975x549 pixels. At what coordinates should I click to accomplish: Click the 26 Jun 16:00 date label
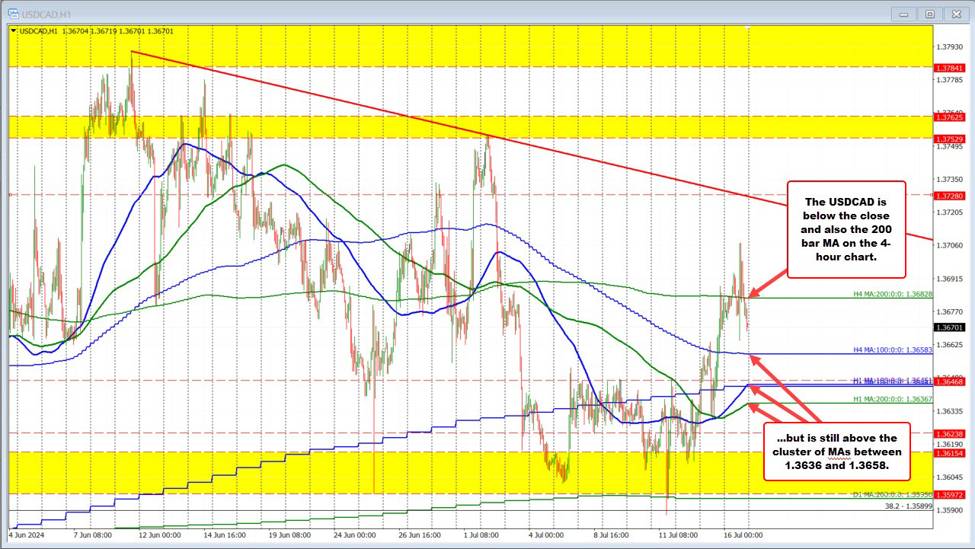pos(420,535)
